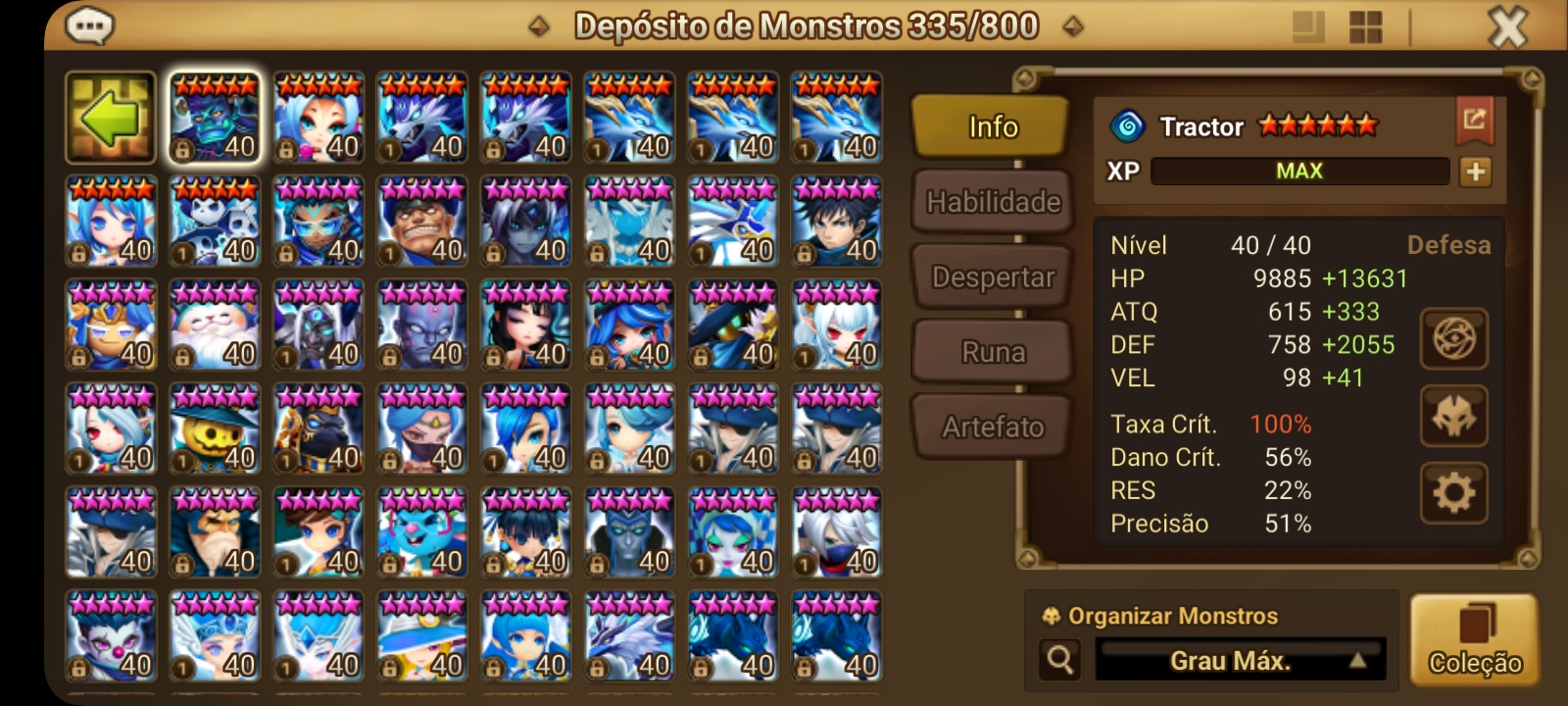Open the Artefato tab
1568x706 pixels.
pos(992,427)
